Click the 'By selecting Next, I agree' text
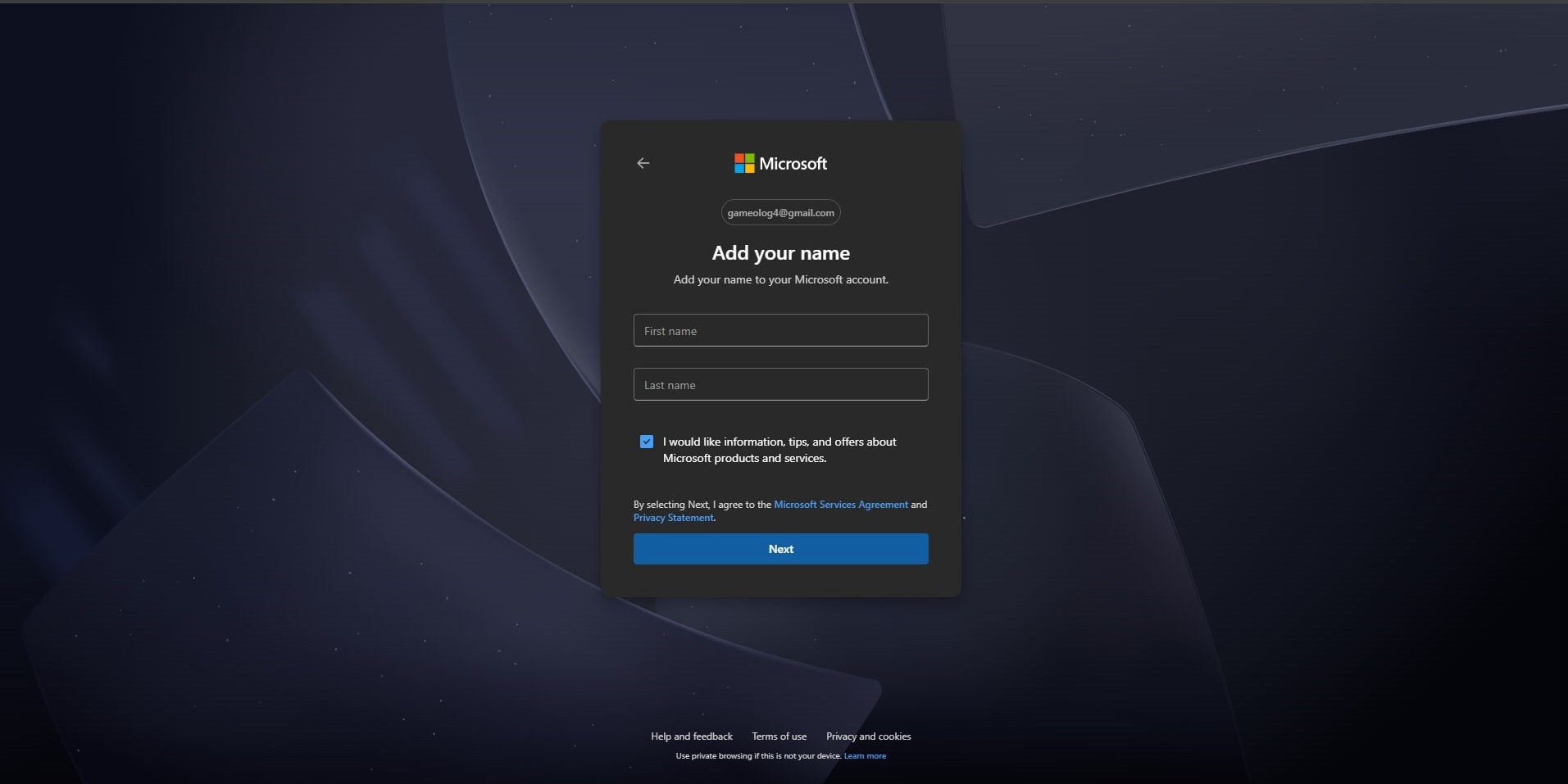1568x784 pixels. [x=702, y=505]
